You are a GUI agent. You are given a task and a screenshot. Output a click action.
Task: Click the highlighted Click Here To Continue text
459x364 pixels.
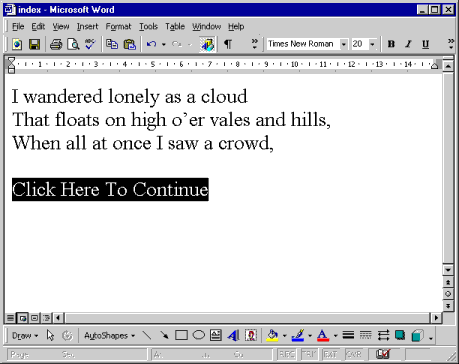pos(110,189)
